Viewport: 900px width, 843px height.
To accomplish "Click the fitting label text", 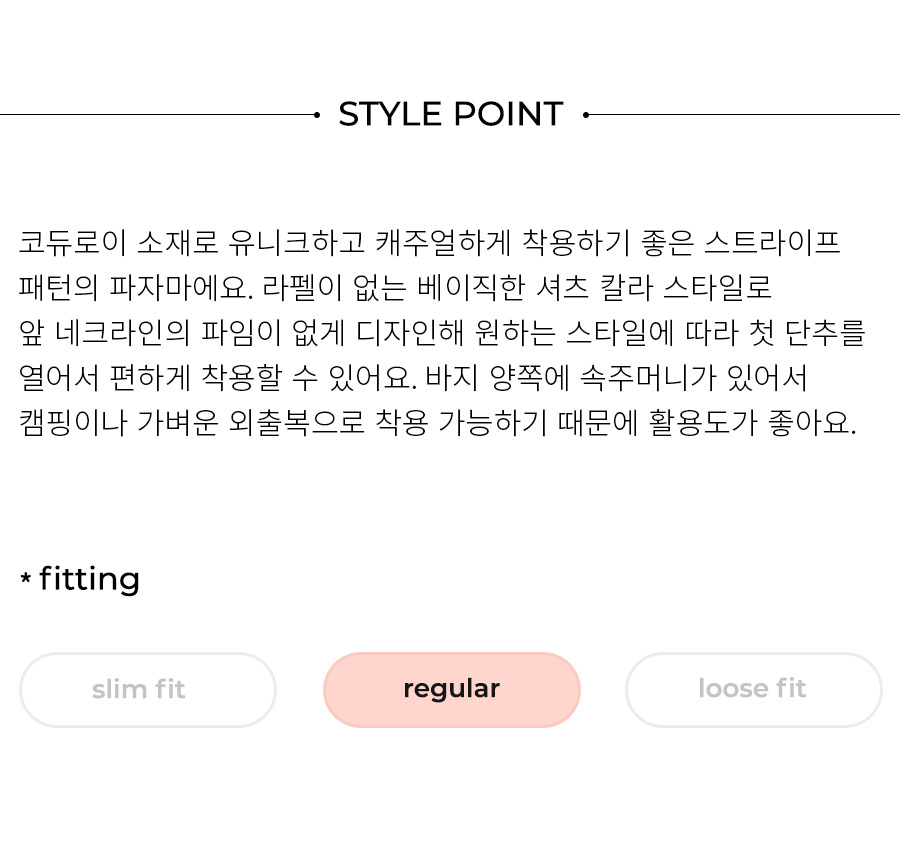I will tap(90, 578).
